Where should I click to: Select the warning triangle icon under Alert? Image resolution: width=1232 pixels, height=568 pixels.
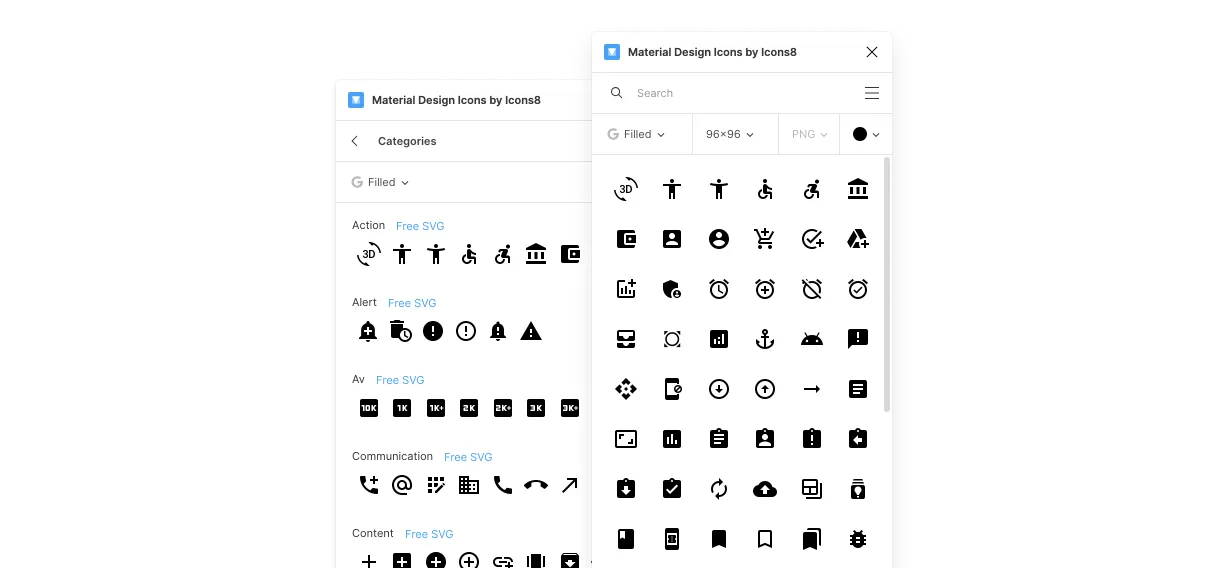coord(531,331)
